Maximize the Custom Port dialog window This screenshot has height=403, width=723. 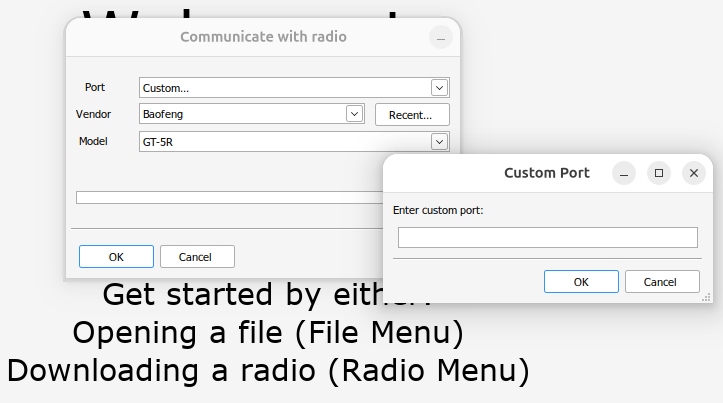pos(659,173)
